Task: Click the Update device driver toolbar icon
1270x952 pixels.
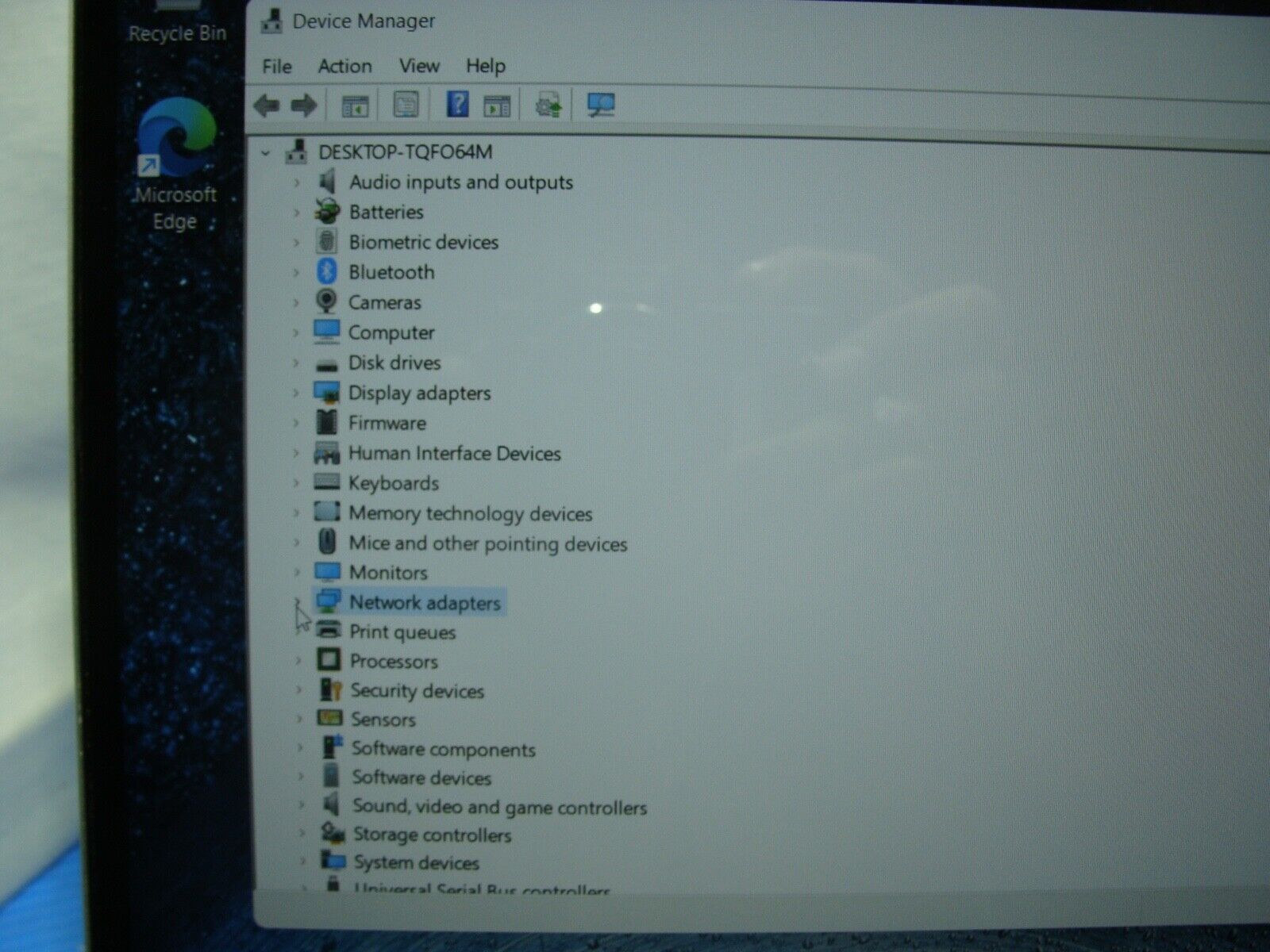Action: (548, 104)
